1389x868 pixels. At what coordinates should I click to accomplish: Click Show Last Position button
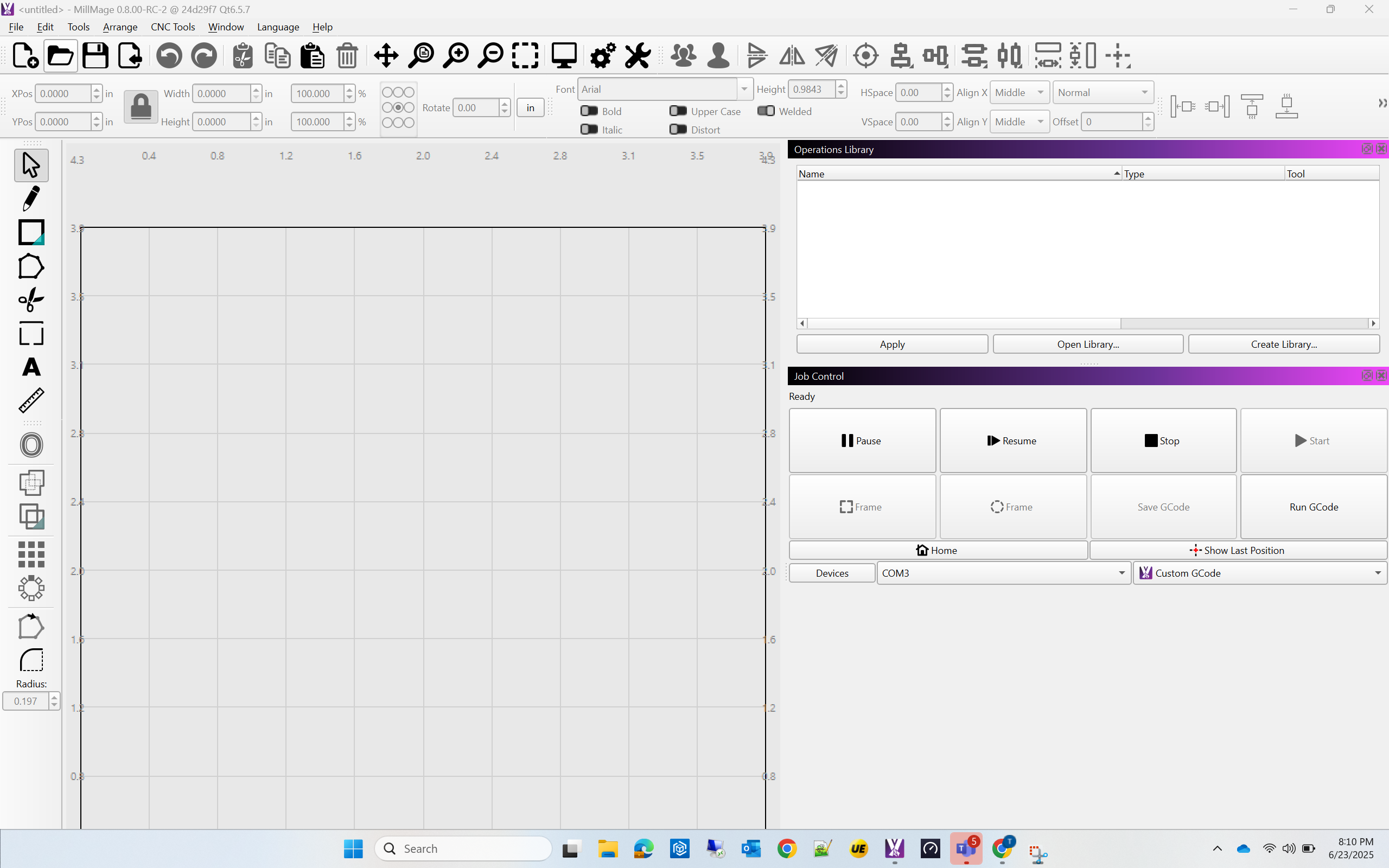pos(1238,550)
